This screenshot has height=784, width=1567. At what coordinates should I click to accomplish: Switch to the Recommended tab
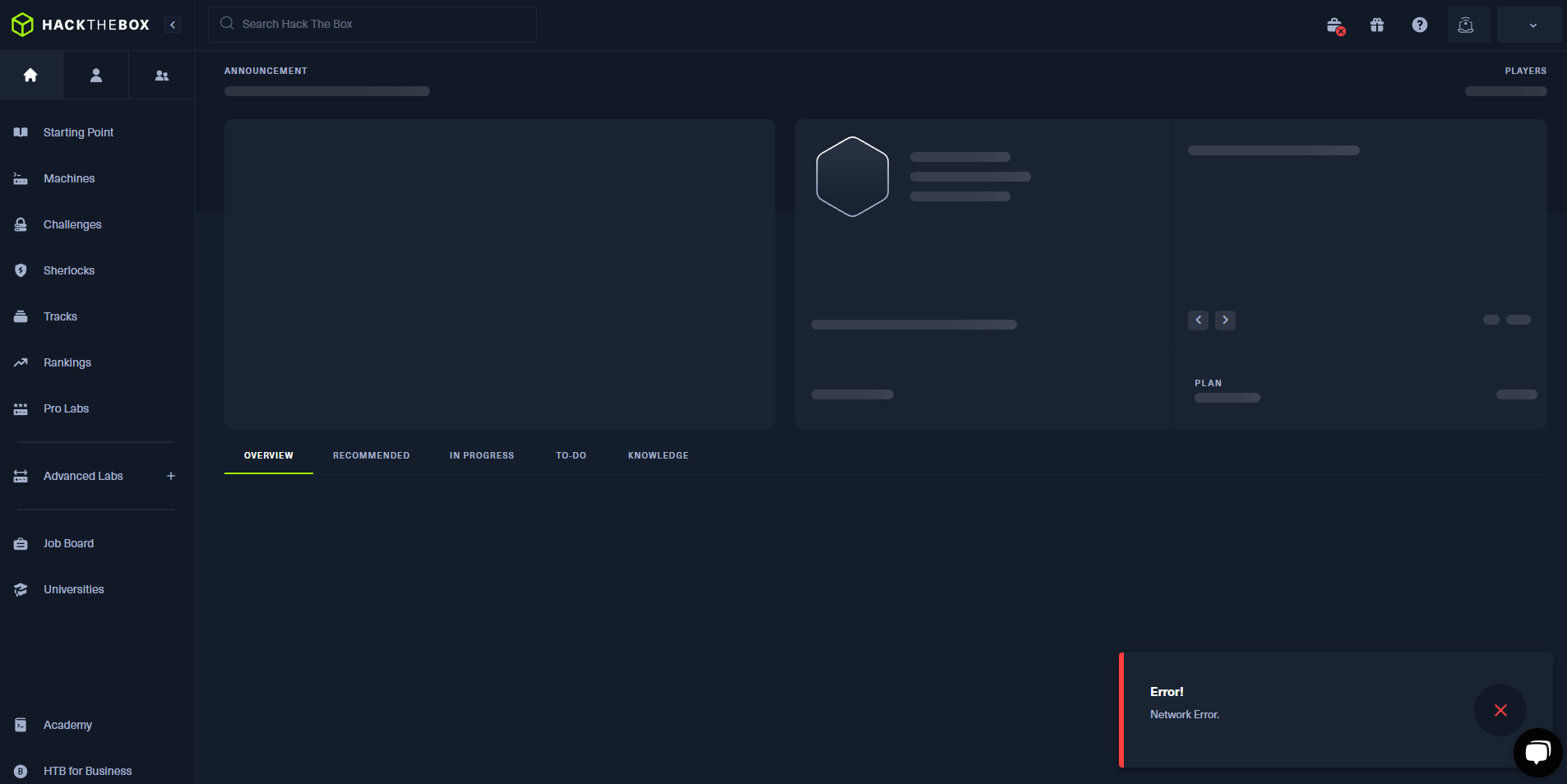point(371,455)
